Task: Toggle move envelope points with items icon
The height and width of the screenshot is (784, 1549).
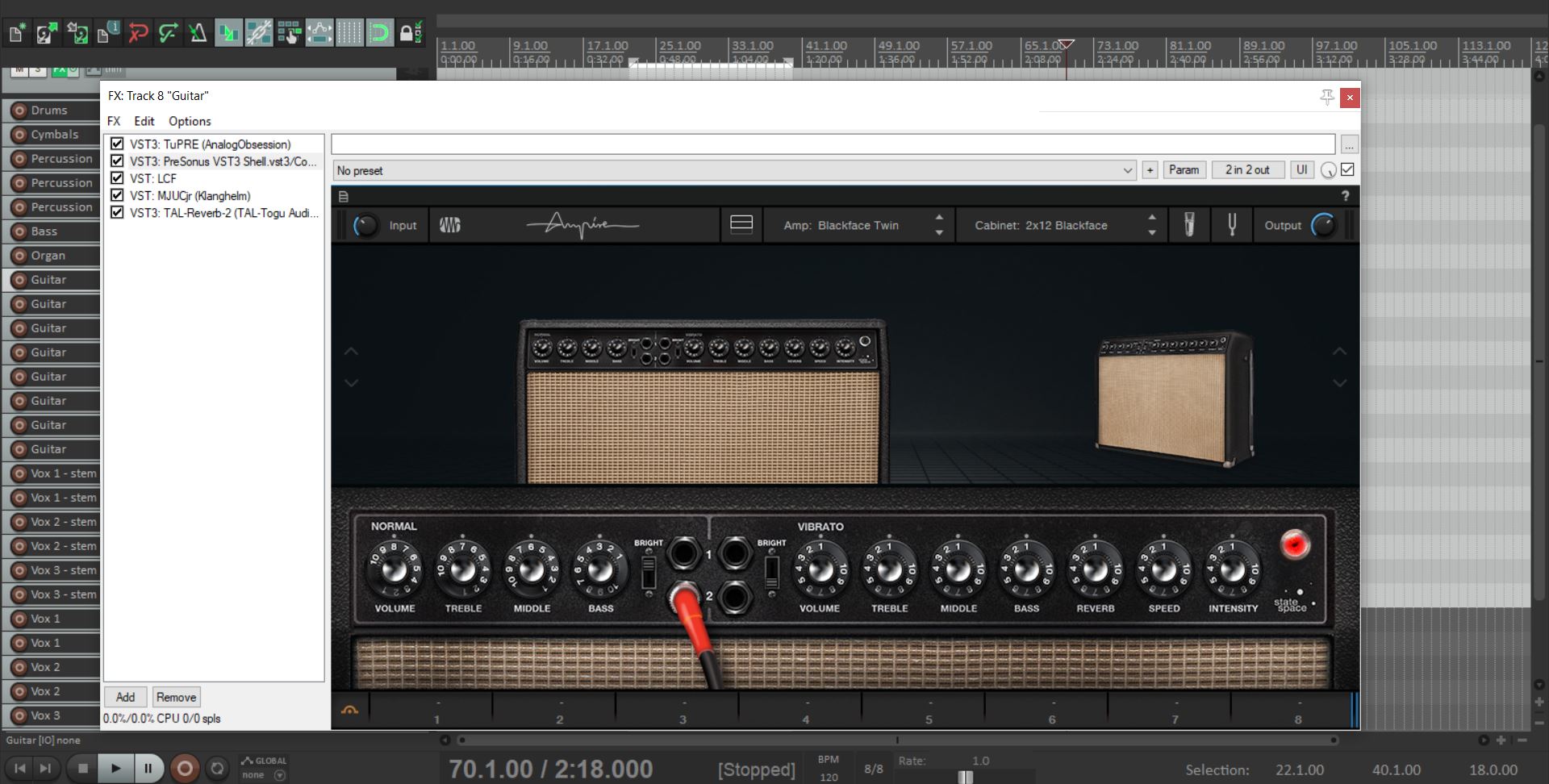Action: point(319,33)
